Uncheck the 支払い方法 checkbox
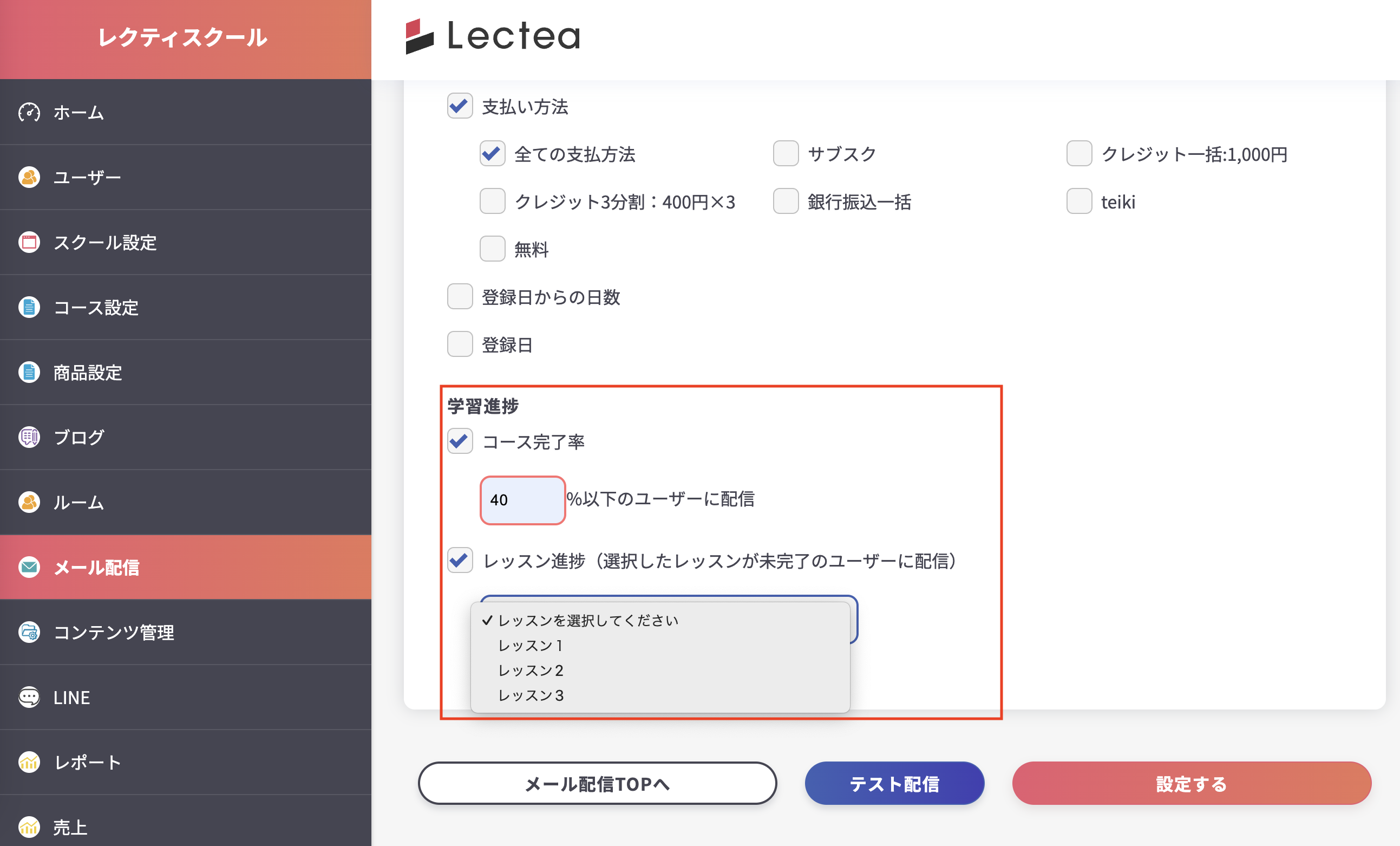This screenshot has height=846, width=1400. coord(460,106)
